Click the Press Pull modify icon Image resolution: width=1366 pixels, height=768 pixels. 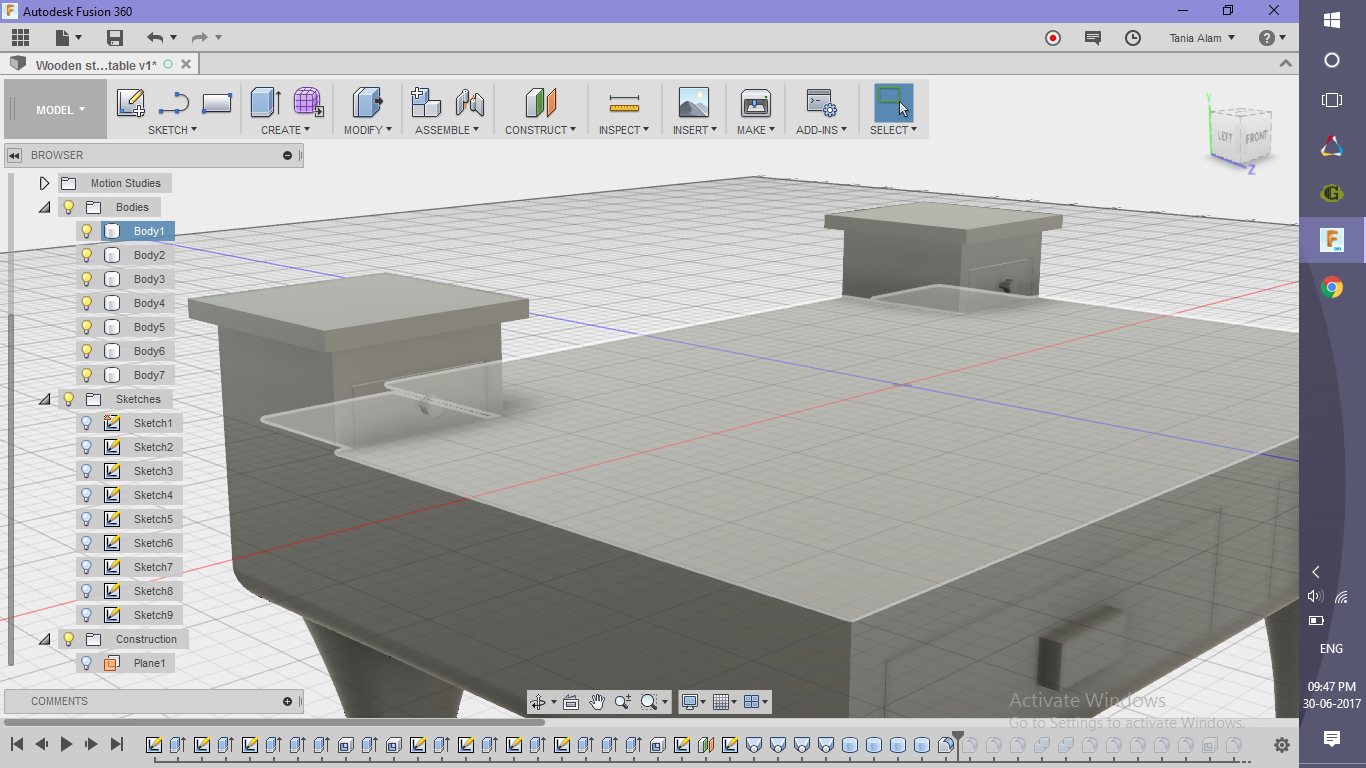tap(368, 102)
